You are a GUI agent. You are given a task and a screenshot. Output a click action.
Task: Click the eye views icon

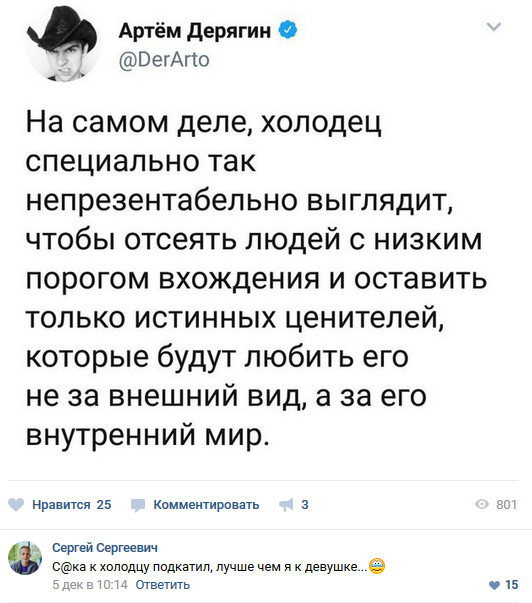point(482,505)
